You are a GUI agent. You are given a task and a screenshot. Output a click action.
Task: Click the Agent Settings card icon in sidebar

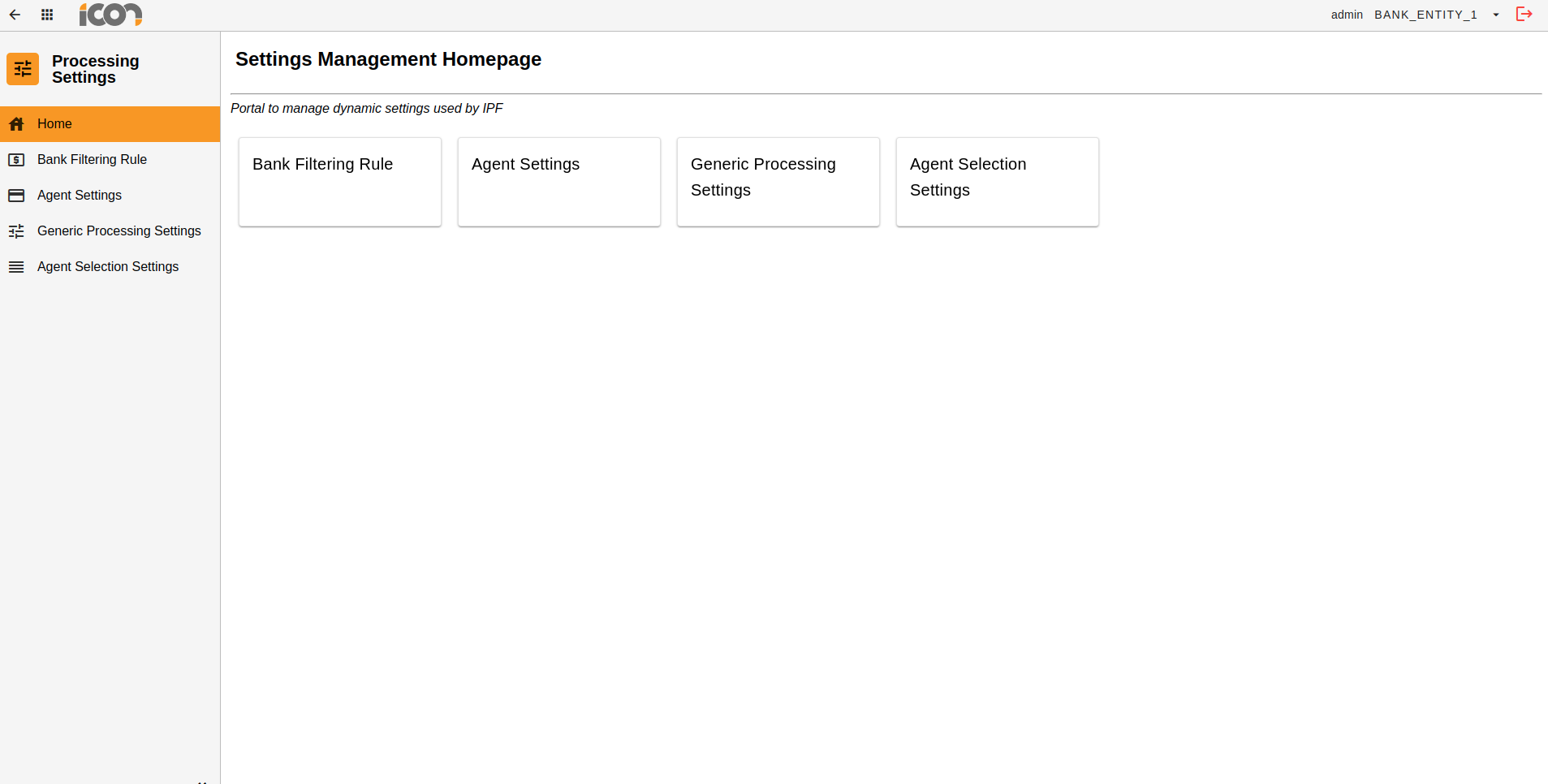click(17, 195)
